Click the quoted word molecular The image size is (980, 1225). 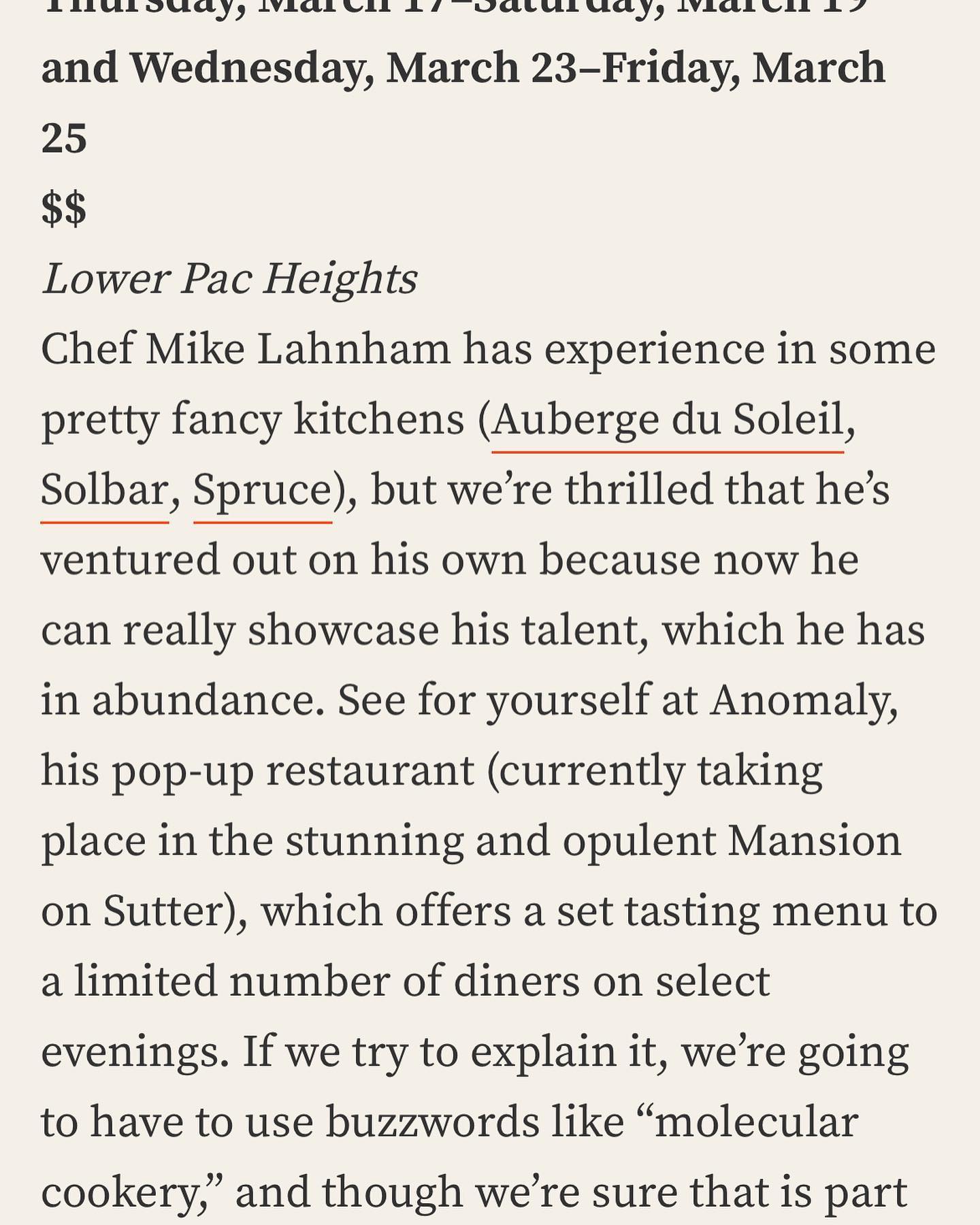(755, 1122)
